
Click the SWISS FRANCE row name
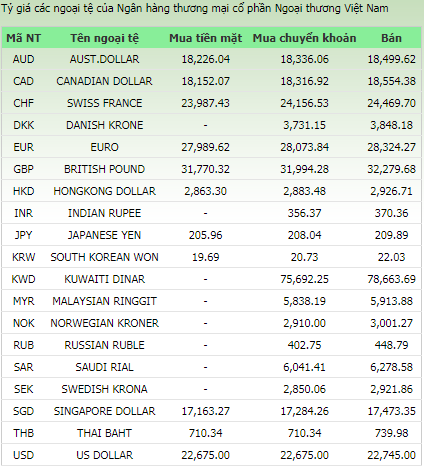(x=104, y=103)
